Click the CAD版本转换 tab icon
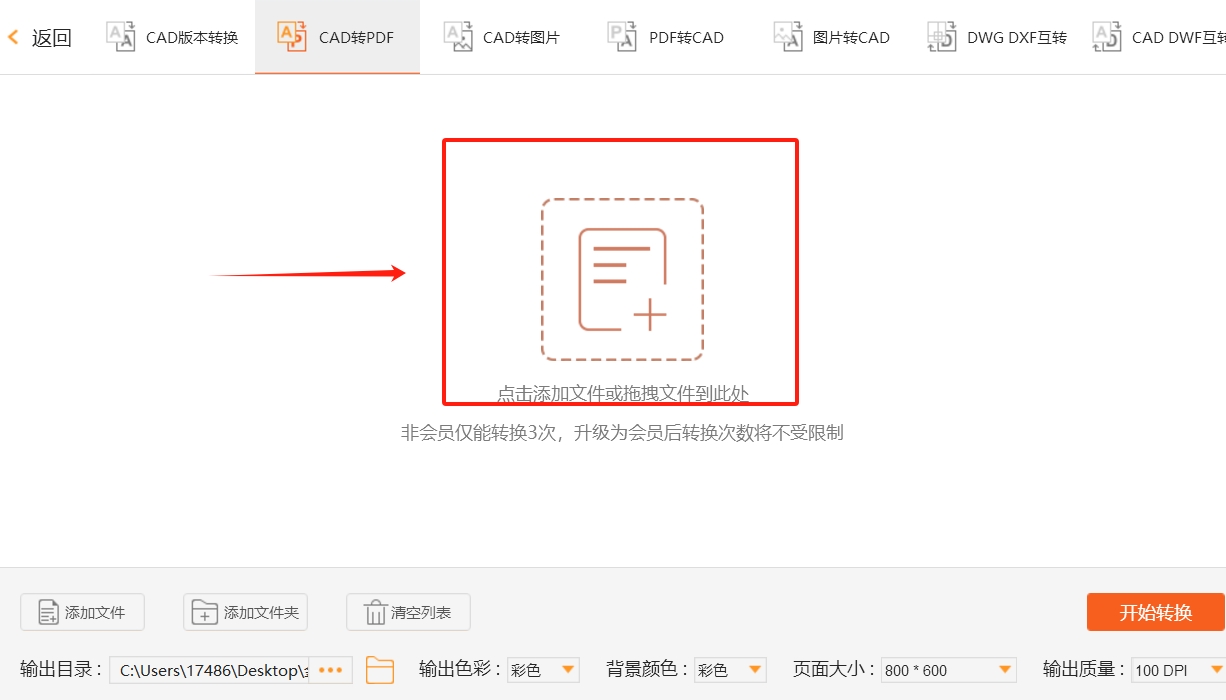Image resolution: width=1226 pixels, height=700 pixels. tap(121, 37)
